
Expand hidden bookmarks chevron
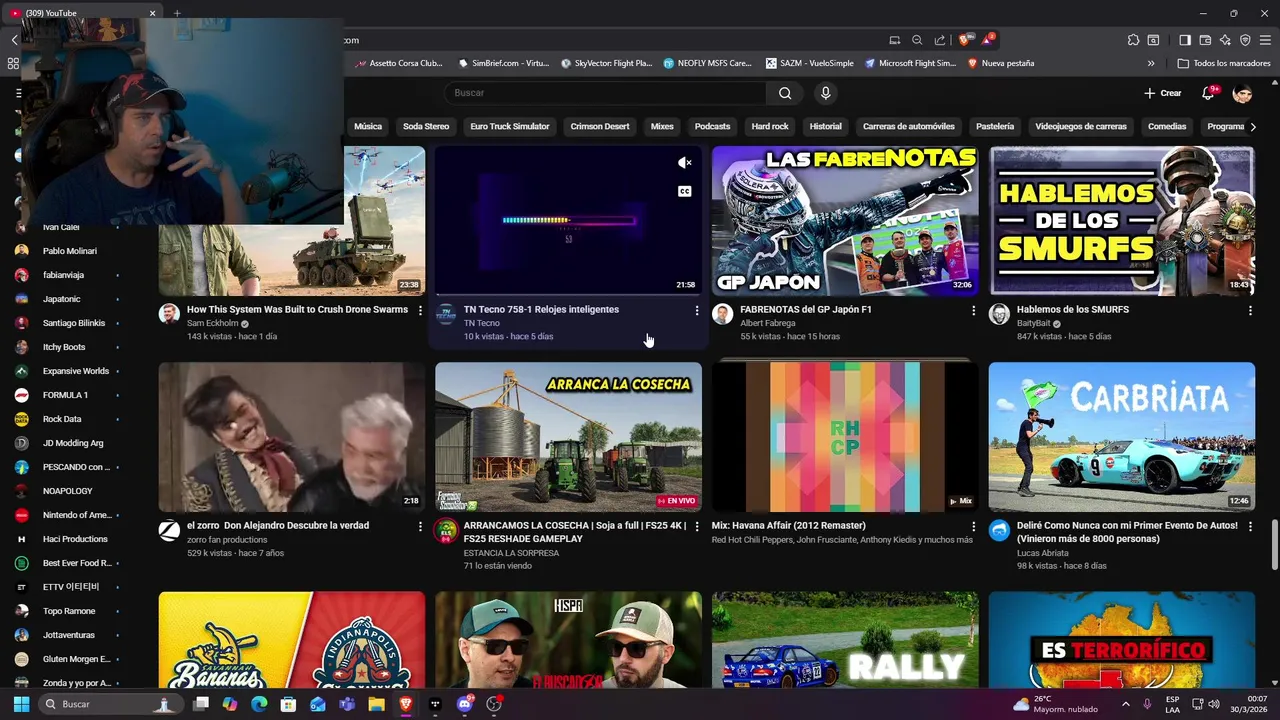pyautogui.click(x=1151, y=63)
